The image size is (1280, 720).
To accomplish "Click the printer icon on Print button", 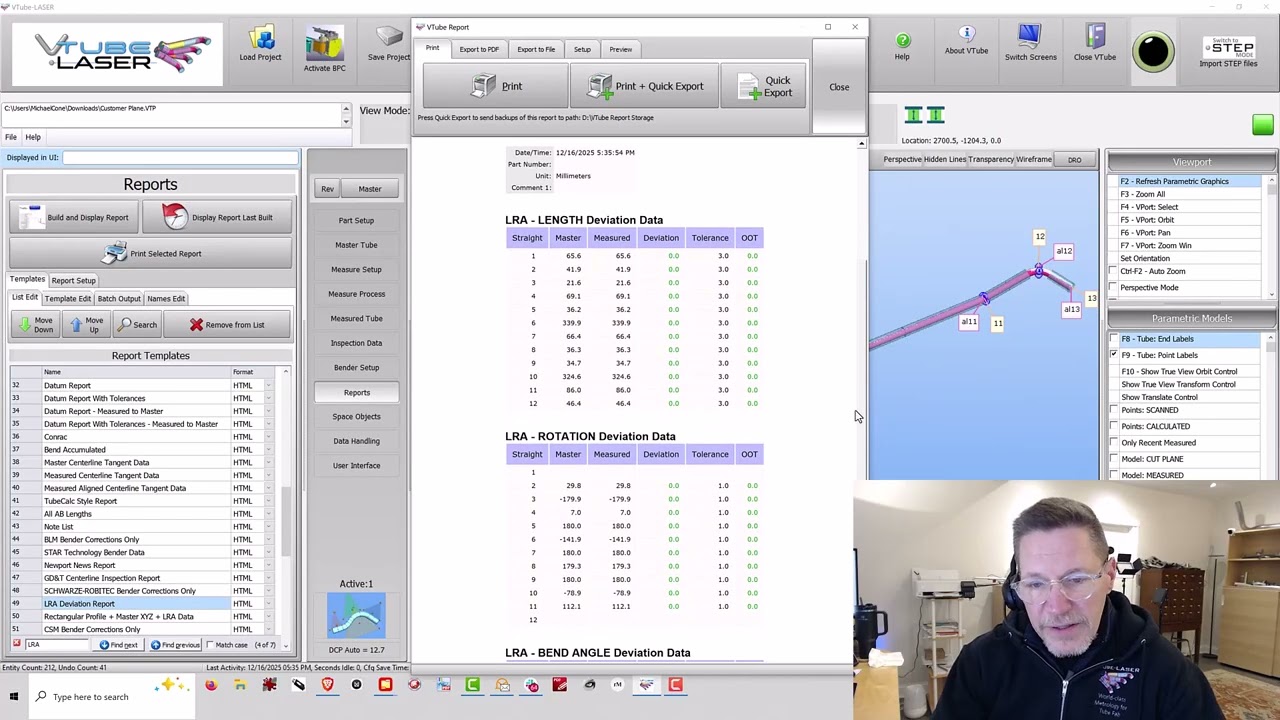I will [x=484, y=86].
